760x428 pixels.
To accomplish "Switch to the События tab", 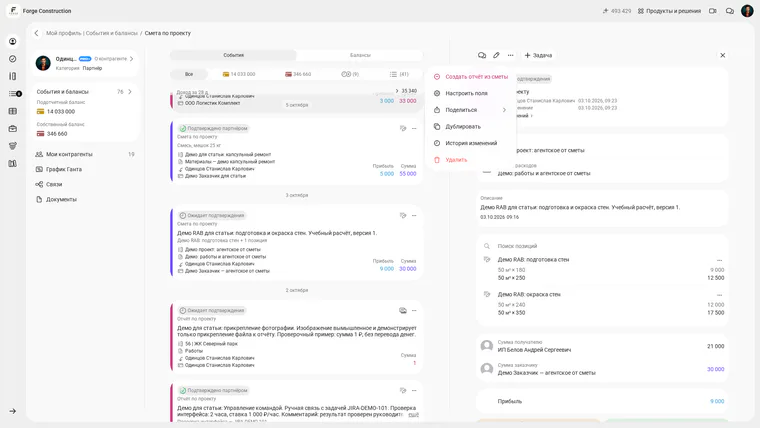I will coord(233,55).
